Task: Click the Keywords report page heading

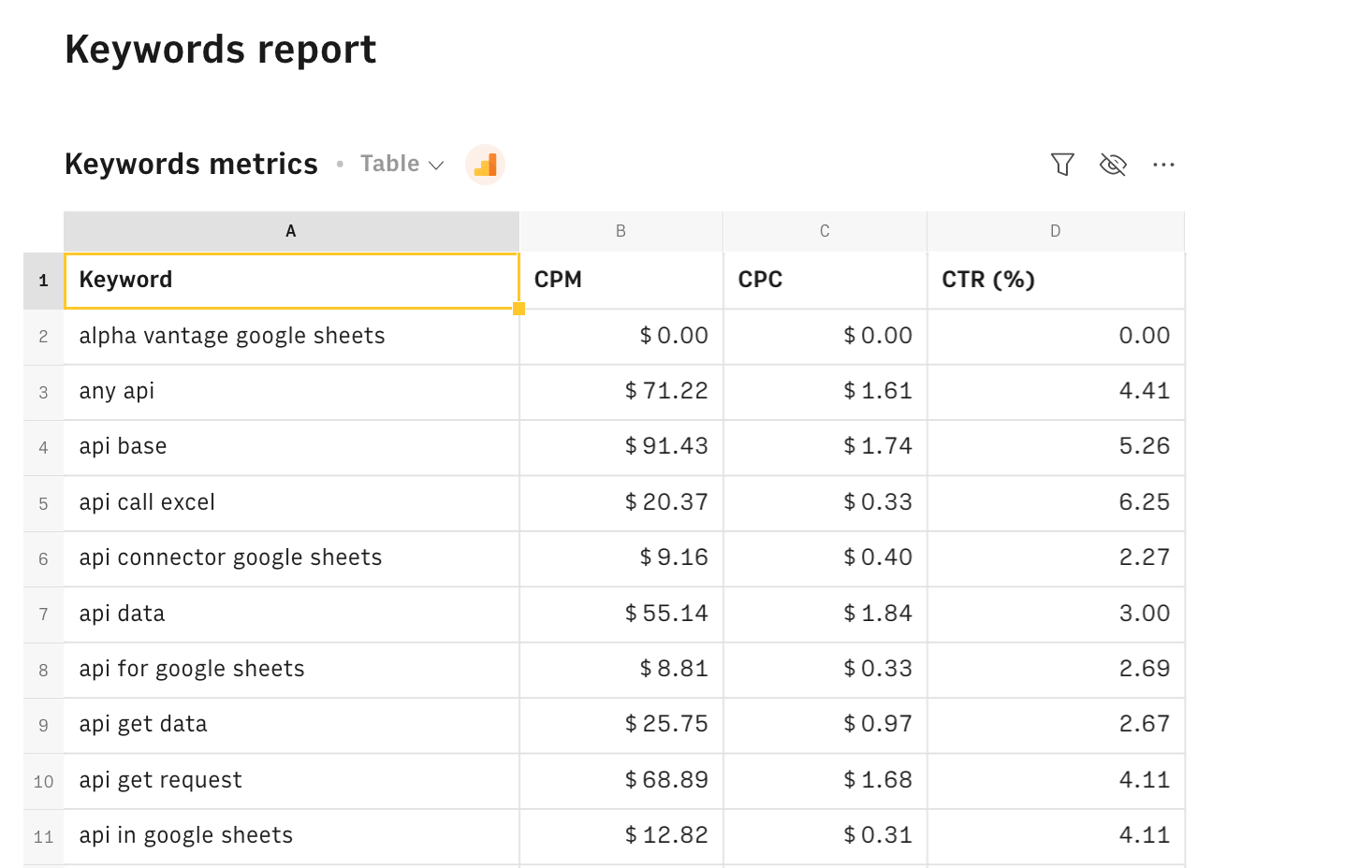Action: 220,50
